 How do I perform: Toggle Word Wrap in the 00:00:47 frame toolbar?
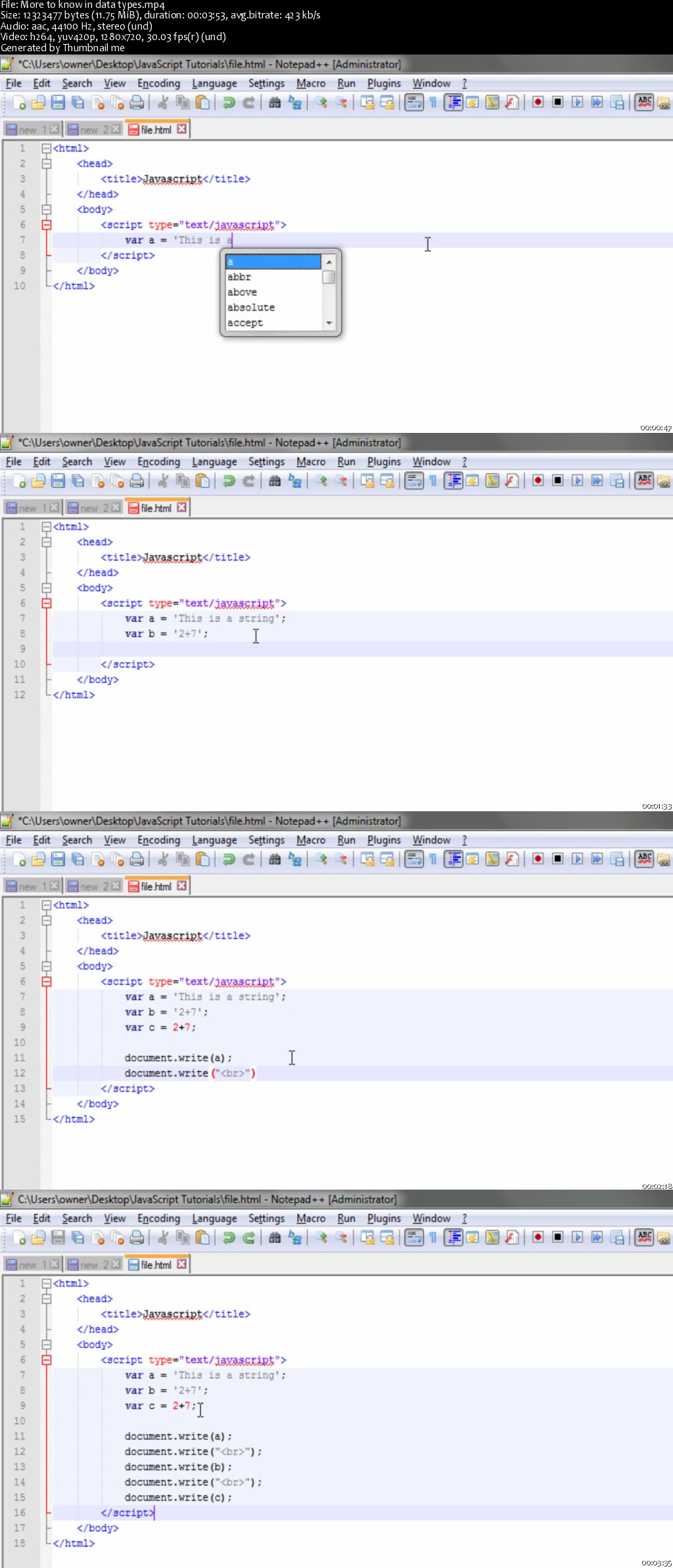413,102
